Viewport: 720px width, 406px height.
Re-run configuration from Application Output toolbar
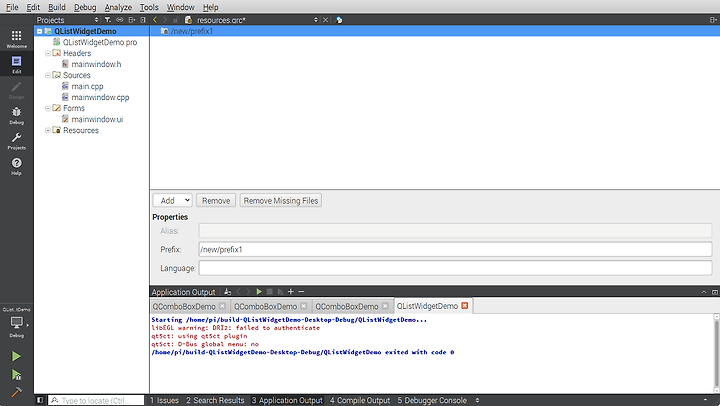coord(259,292)
